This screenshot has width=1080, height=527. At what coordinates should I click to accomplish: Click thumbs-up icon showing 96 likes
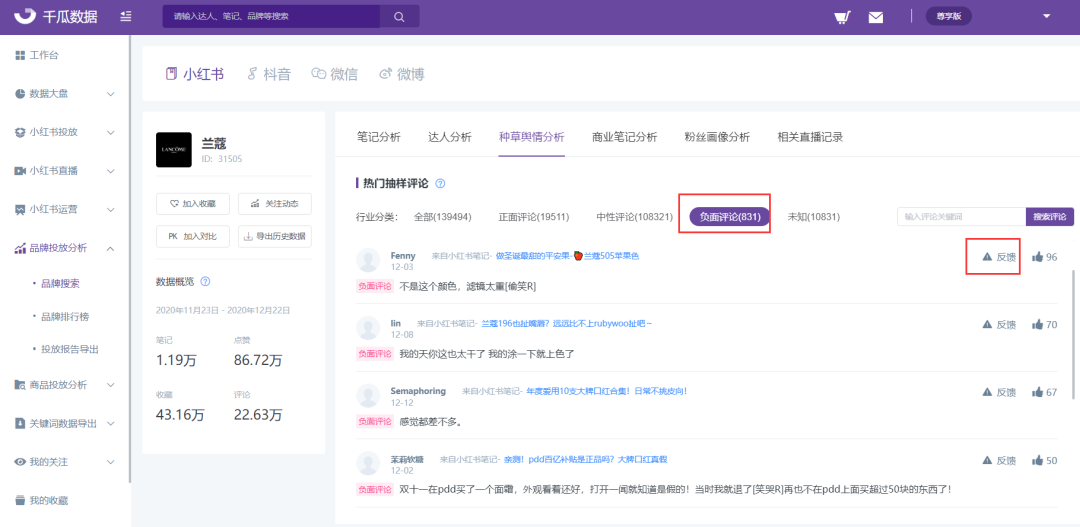coord(1037,257)
